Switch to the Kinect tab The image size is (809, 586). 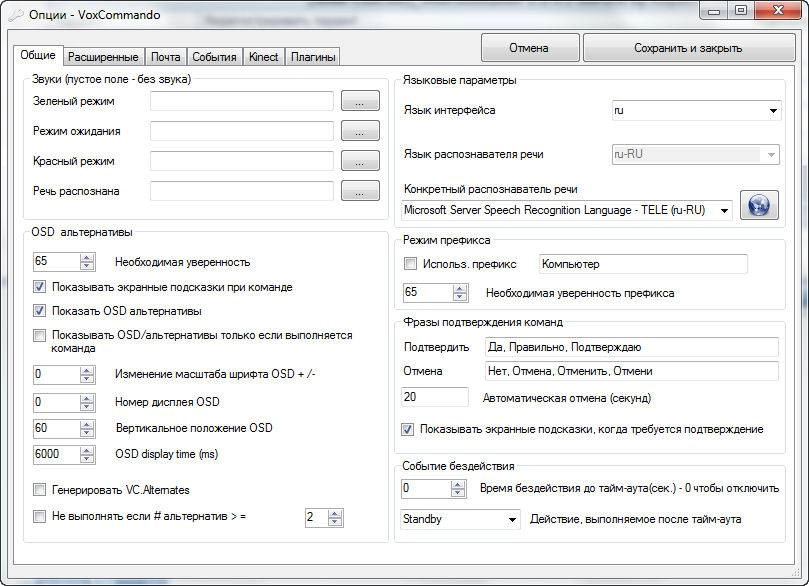[x=264, y=57]
